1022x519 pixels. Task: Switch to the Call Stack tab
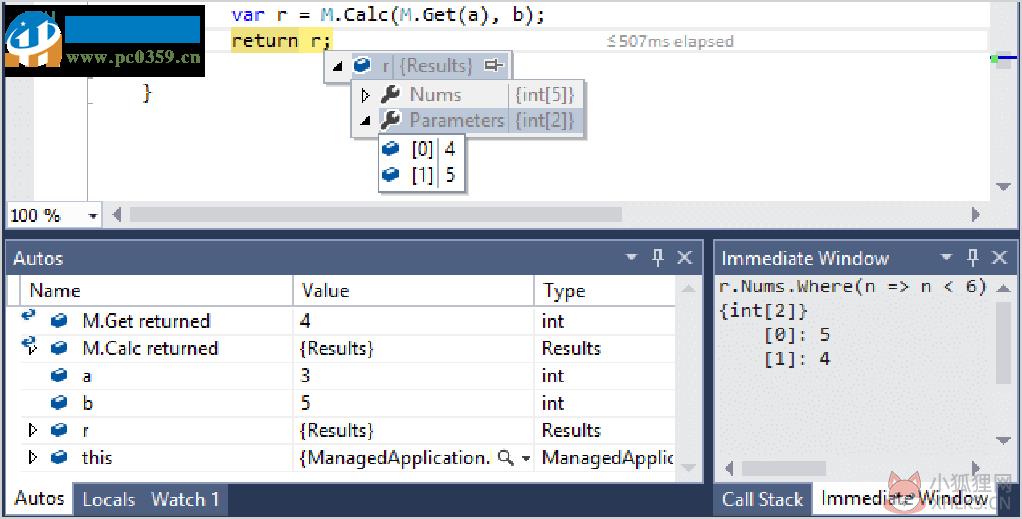coord(763,499)
